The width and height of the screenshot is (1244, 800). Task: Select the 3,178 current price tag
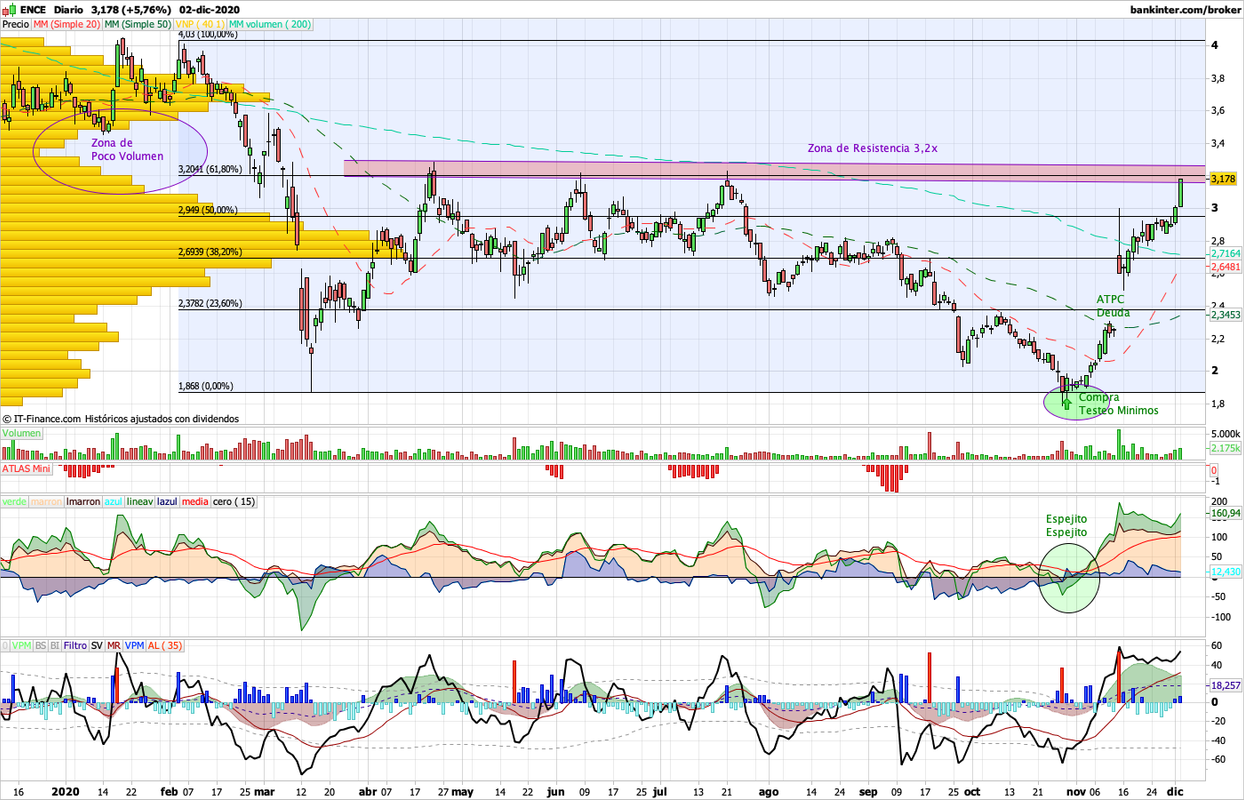[x=1224, y=179]
